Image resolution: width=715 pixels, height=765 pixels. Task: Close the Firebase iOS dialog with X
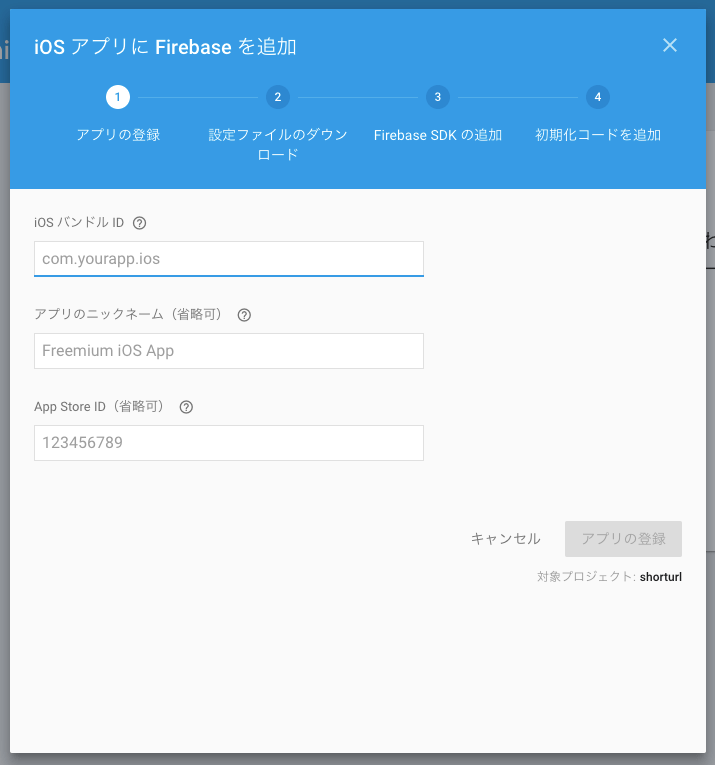pyautogui.click(x=670, y=45)
